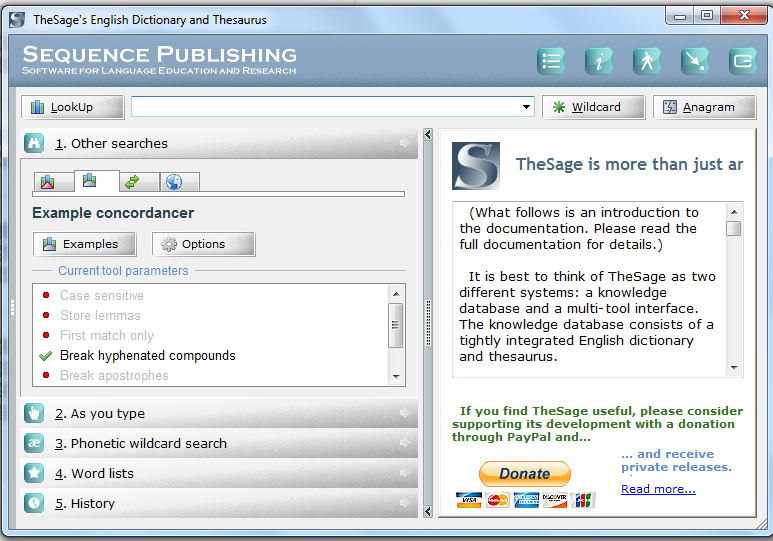Collapse the 1. Other searches section
This screenshot has width=773, height=541.
point(219,143)
